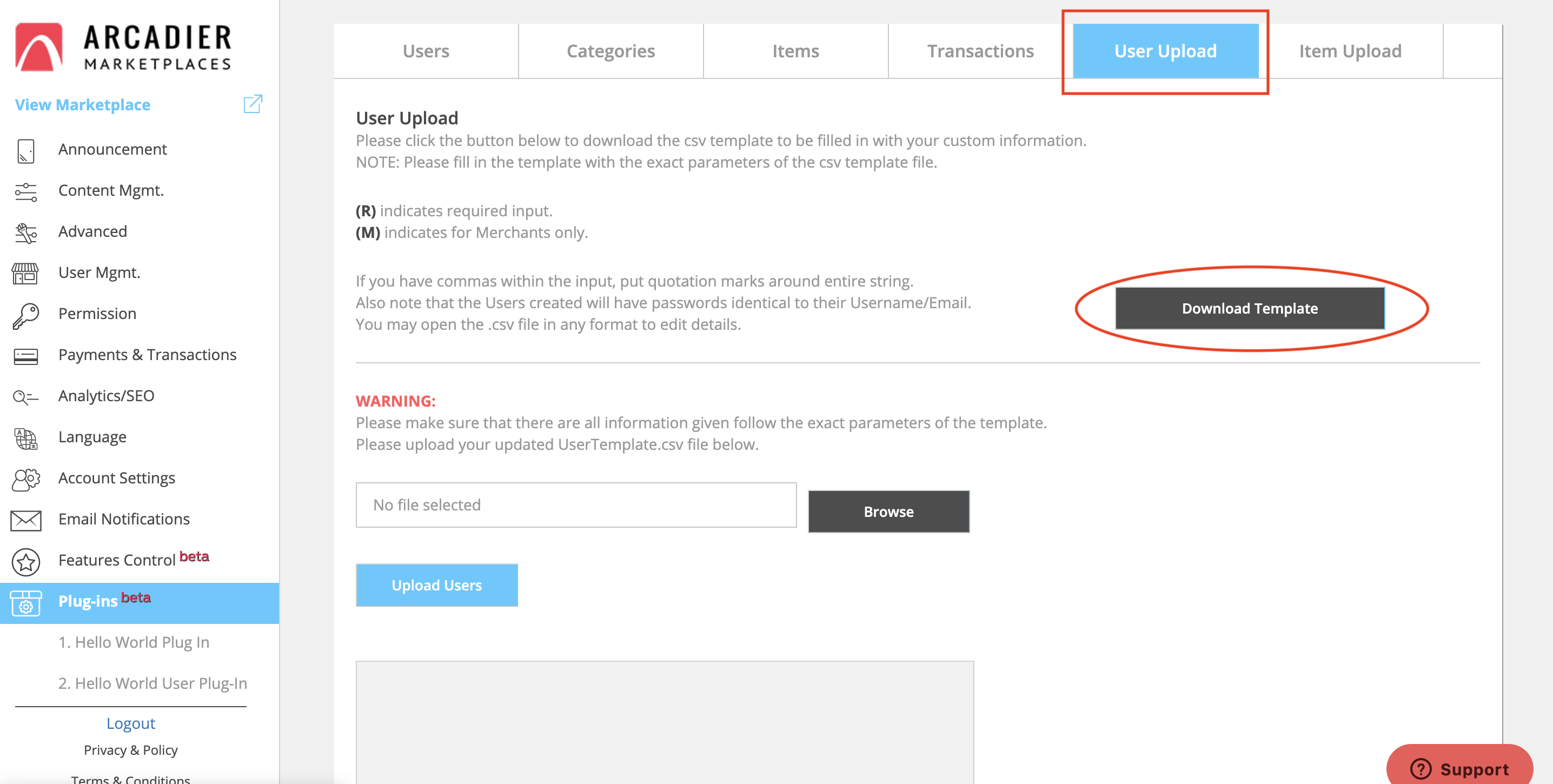Open marketplace via external link icon

[253, 104]
